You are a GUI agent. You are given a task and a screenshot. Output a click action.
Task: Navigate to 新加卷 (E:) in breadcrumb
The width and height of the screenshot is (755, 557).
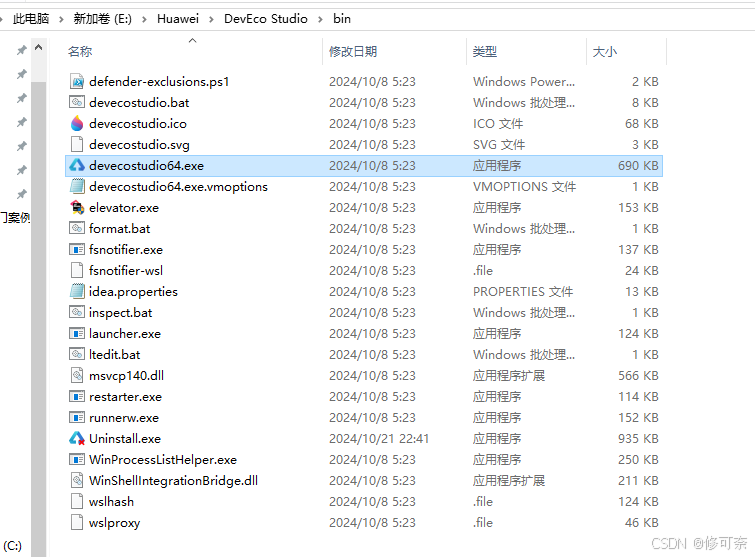[102, 19]
